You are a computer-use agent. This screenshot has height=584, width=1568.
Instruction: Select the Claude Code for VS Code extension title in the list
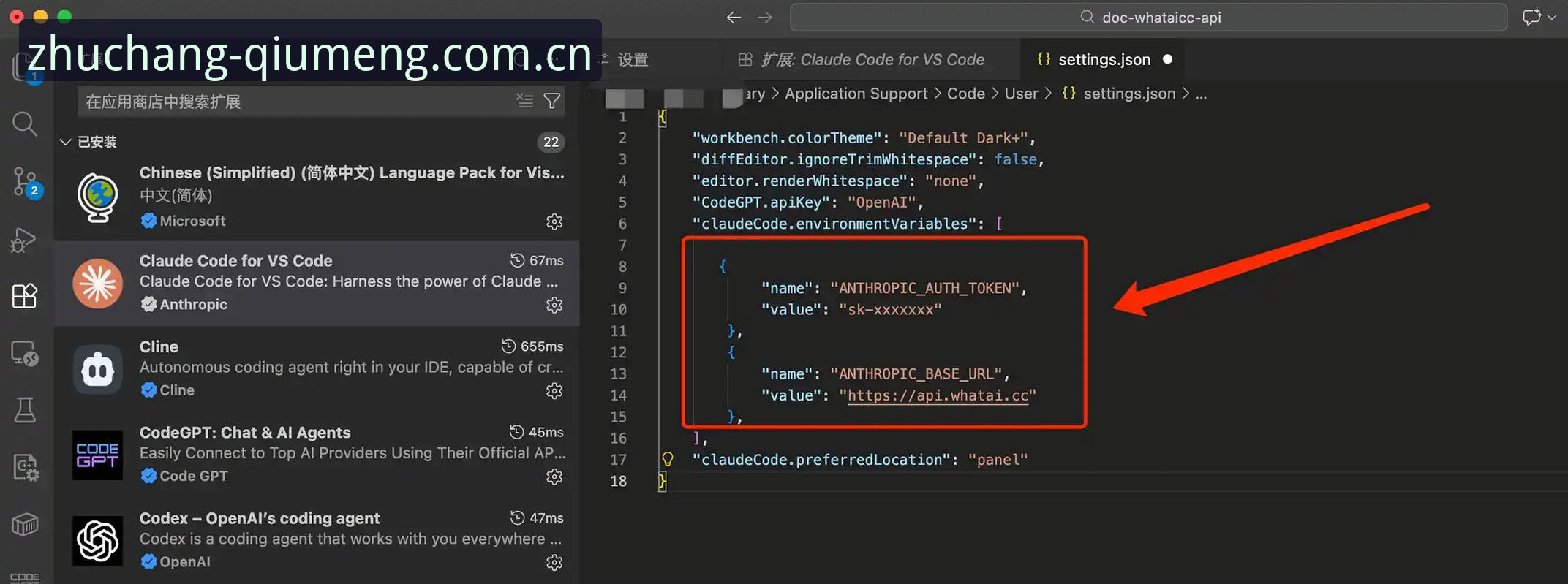[x=235, y=261]
